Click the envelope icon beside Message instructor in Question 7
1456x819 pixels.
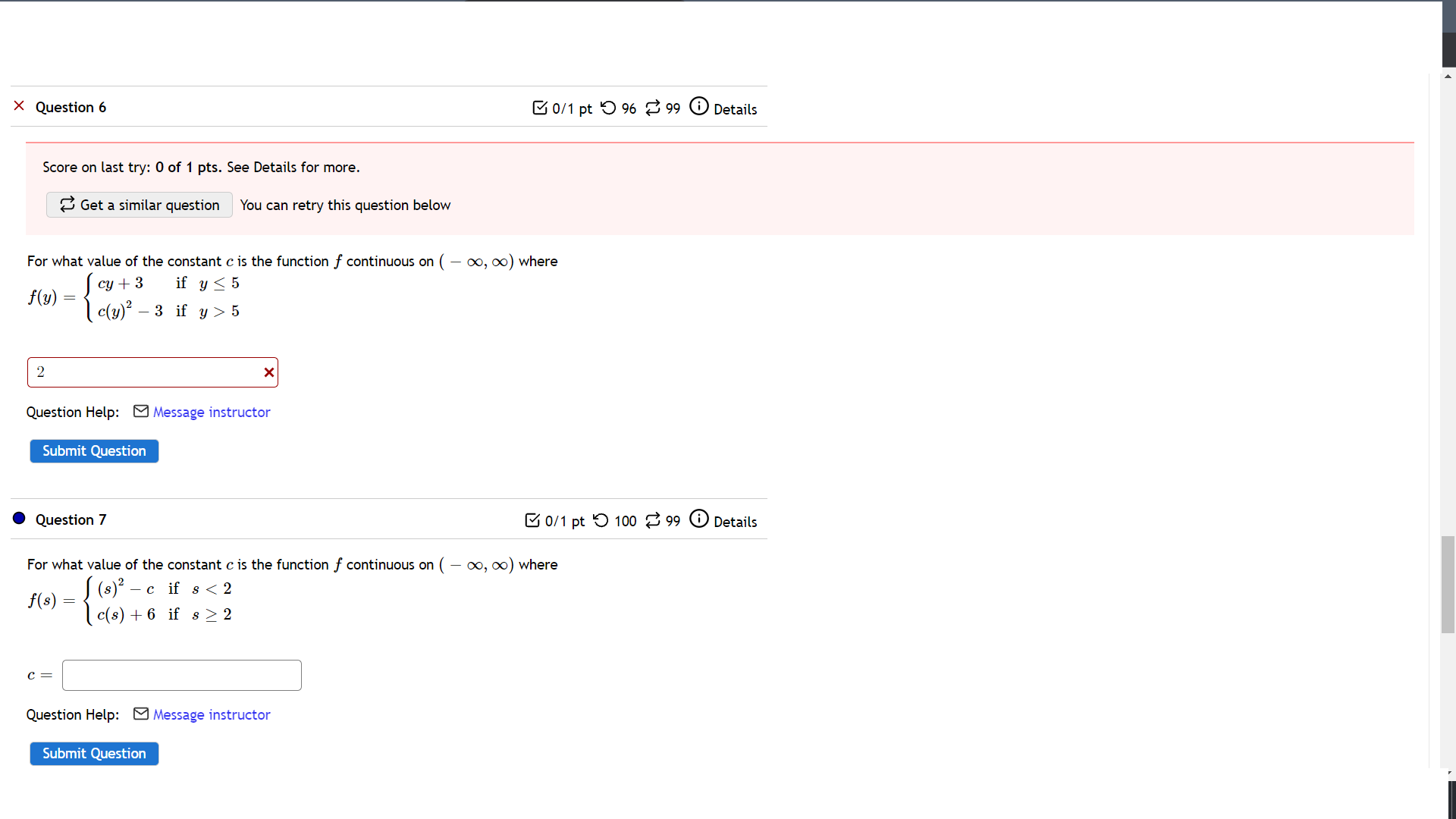[140, 714]
